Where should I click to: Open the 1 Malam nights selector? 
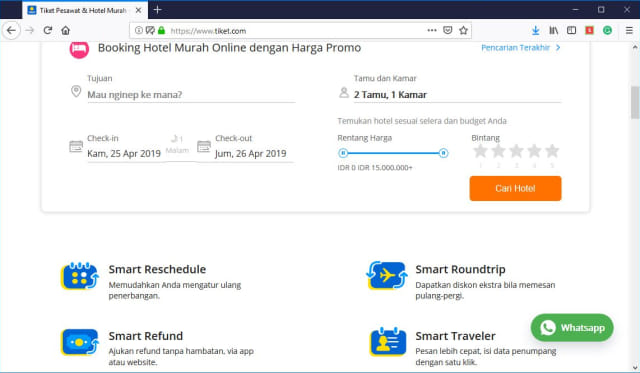click(x=177, y=145)
